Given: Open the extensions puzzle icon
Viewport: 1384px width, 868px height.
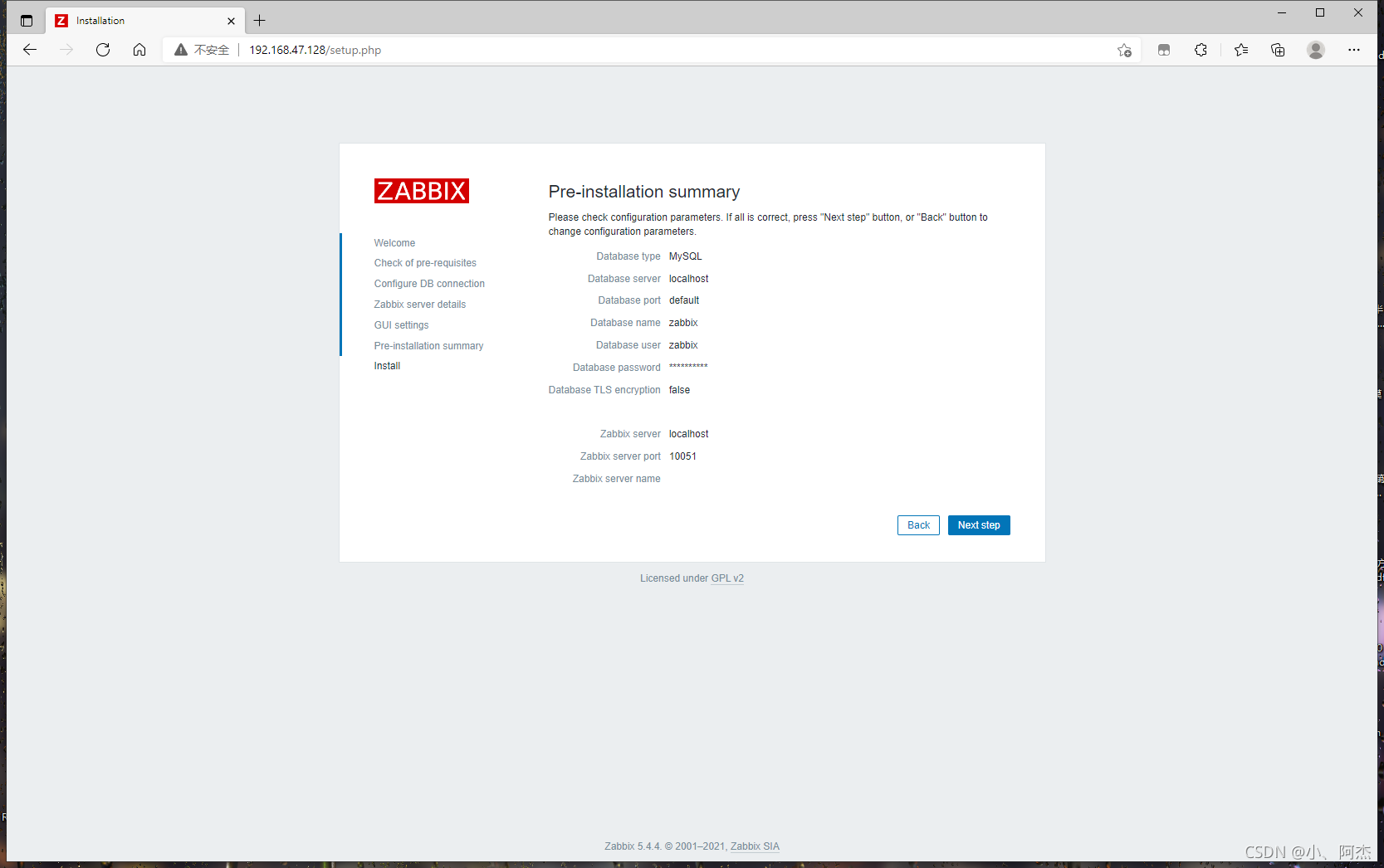Looking at the screenshot, I should 1201,50.
